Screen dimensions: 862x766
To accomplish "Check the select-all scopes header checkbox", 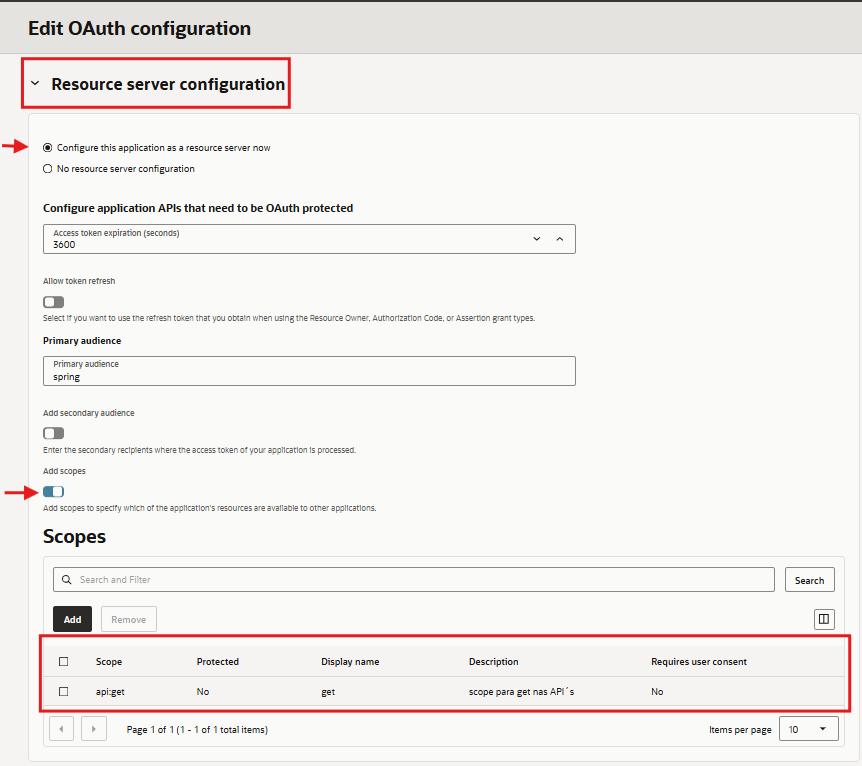I will coord(64,662).
